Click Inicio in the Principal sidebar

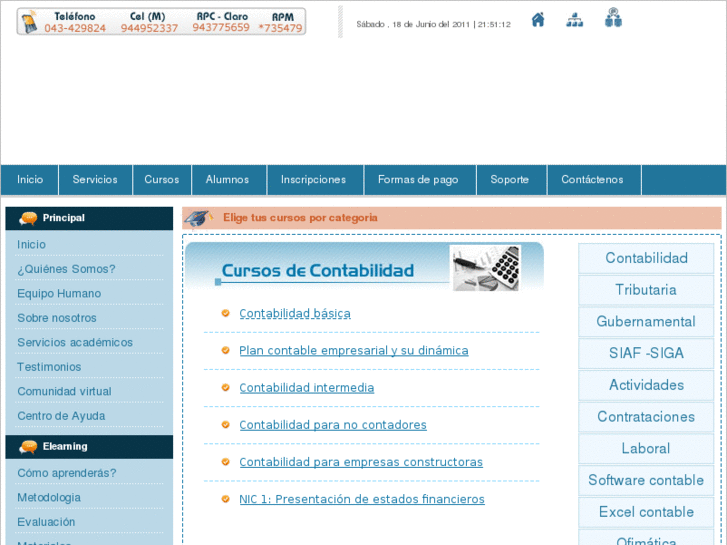point(32,244)
